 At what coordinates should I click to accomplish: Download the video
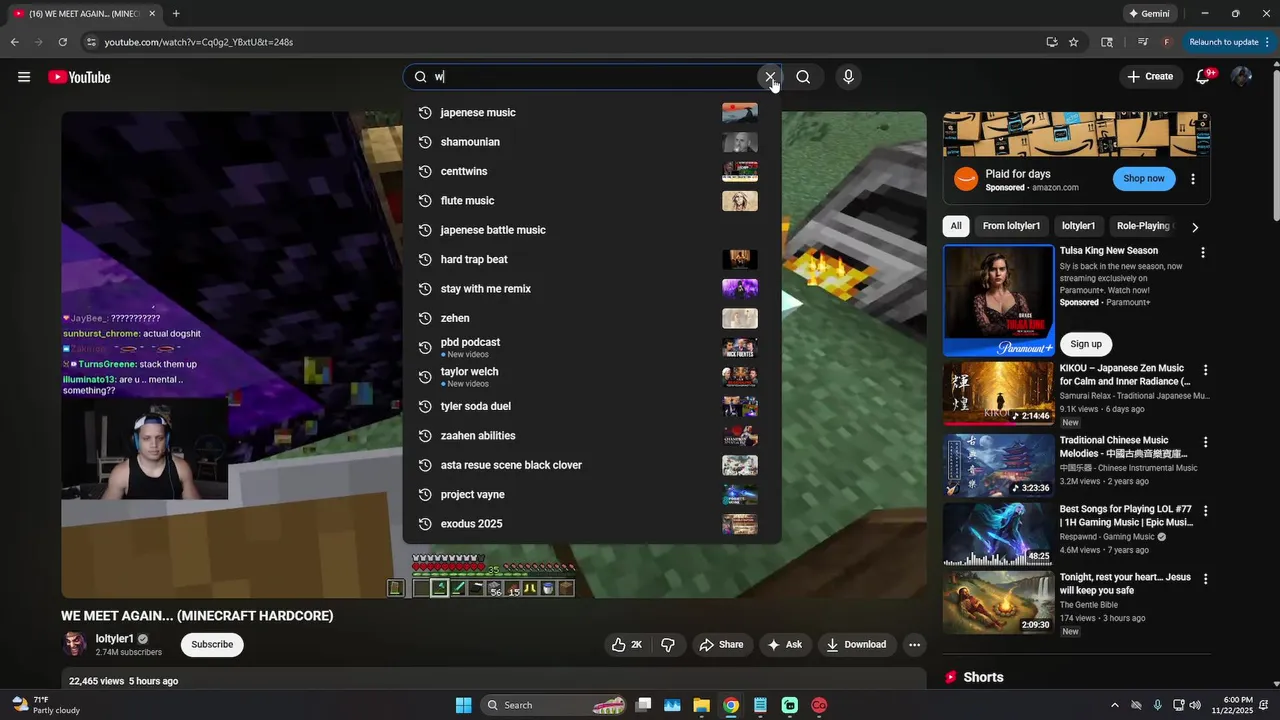pos(856,645)
